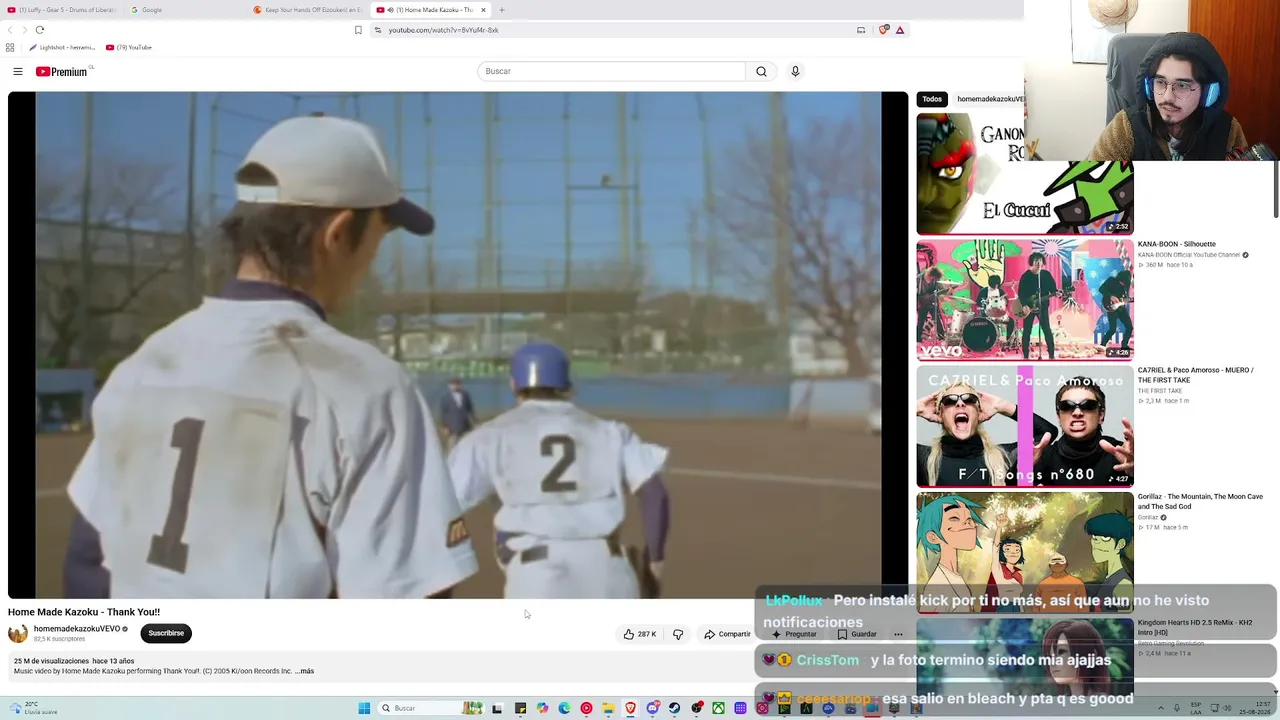Open KANA-BOON - Silhouette title link
This screenshot has width=1280, height=720.
pyautogui.click(x=1177, y=244)
